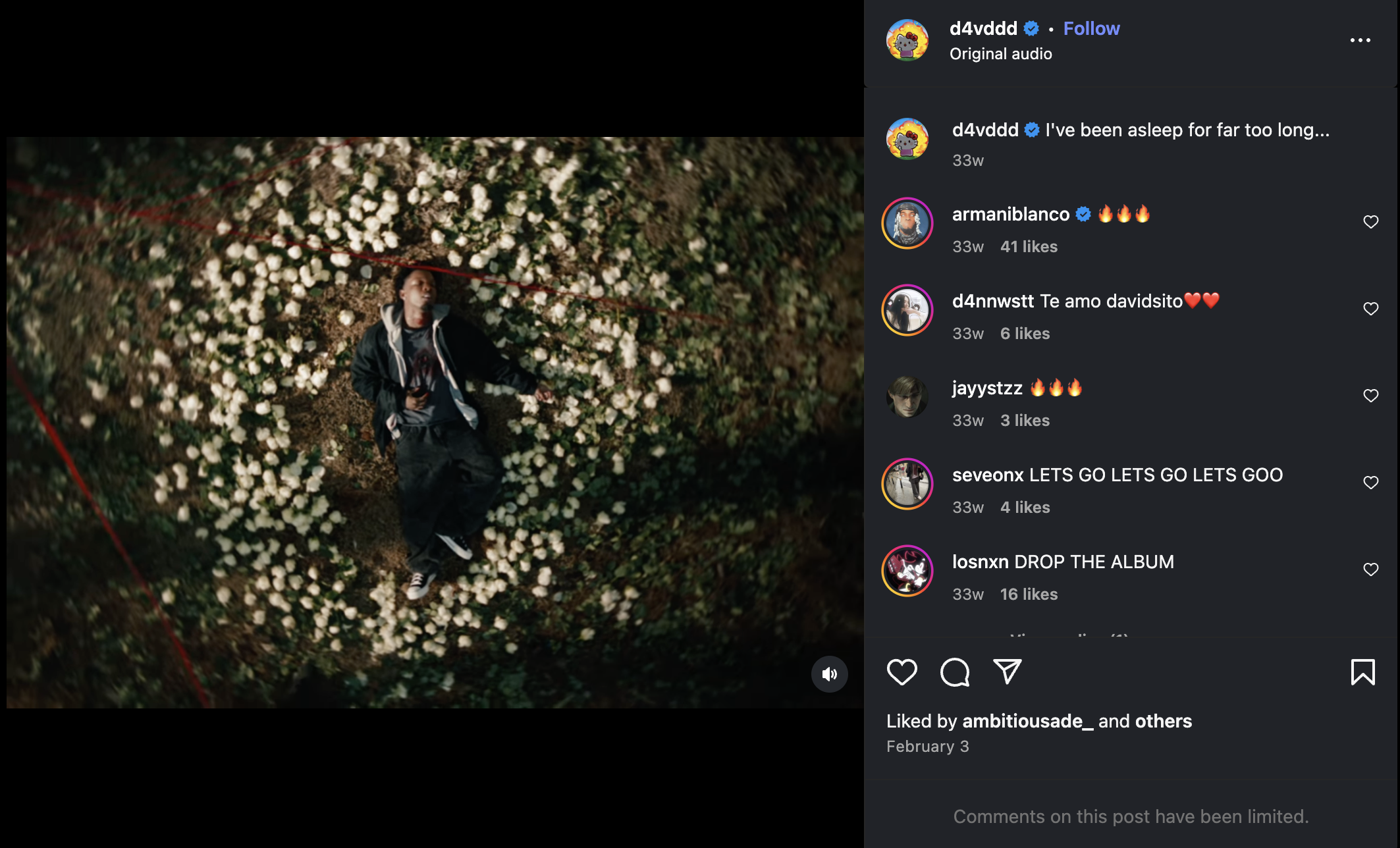This screenshot has height=848, width=1400.
Task: Share post via paper plane icon
Action: 1007,672
